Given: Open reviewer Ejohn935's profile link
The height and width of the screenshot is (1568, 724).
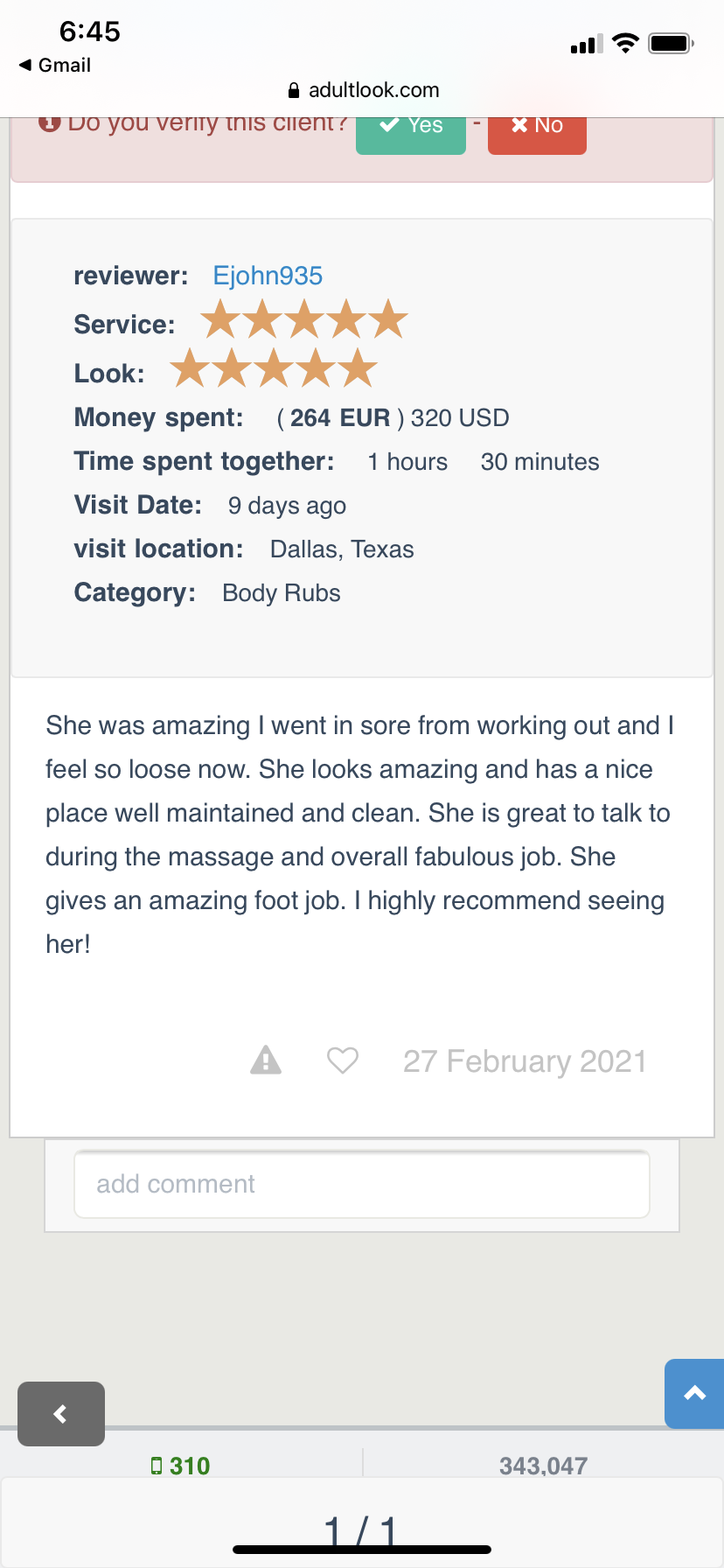Looking at the screenshot, I should [x=268, y=276].
